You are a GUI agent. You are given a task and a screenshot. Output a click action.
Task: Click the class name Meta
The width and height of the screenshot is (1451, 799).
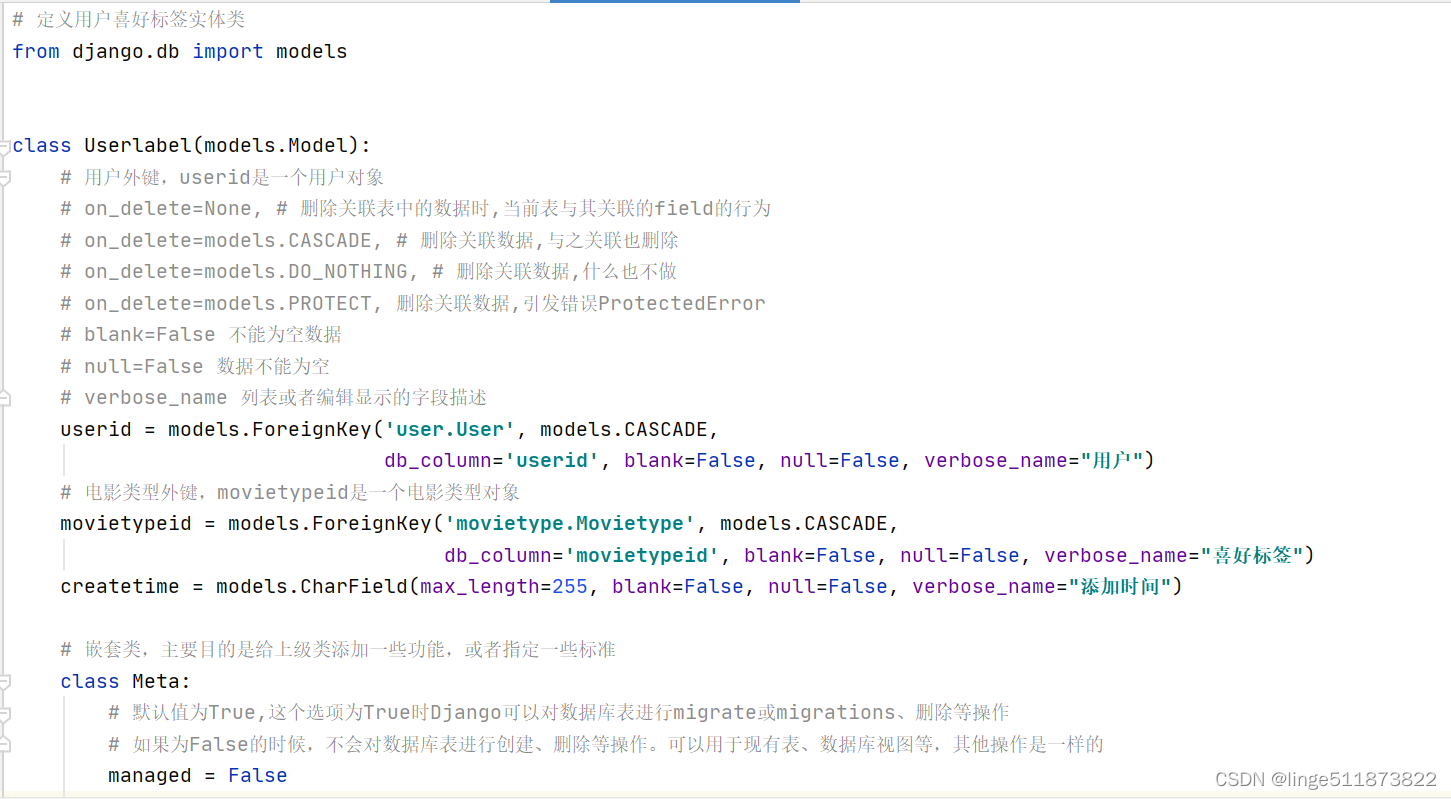(156, 682)
